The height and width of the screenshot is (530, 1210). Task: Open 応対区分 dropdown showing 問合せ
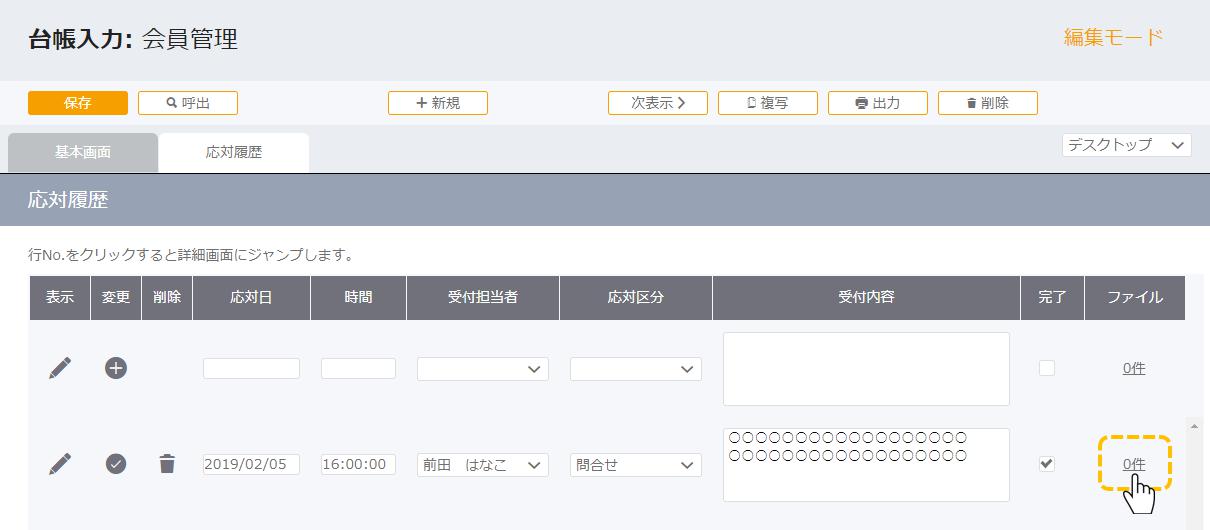tap(636, 465)
